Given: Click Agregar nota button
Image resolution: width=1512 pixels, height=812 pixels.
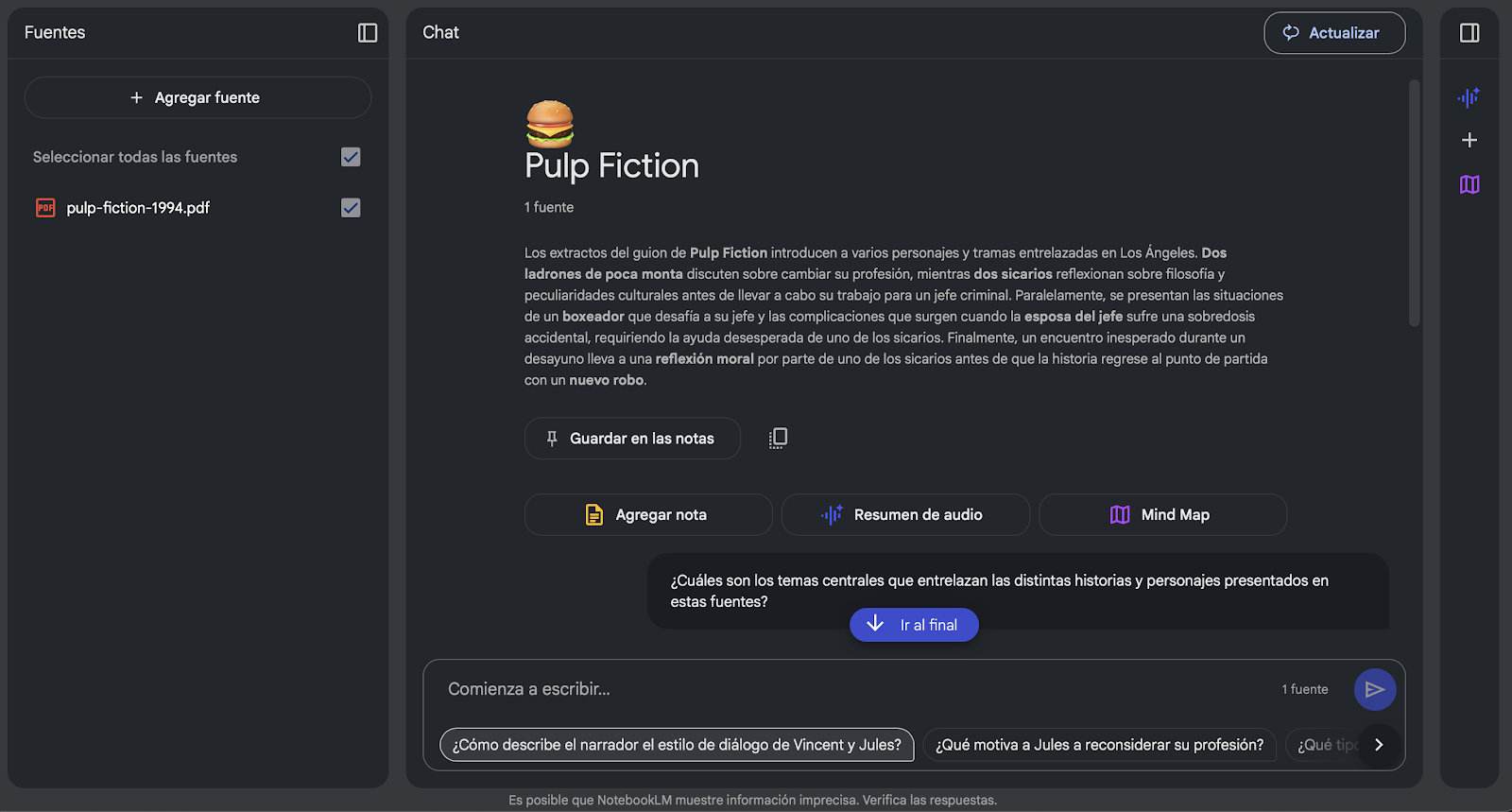Looking at the screenshot, I should pyautogui.click(x=648, y=515).
